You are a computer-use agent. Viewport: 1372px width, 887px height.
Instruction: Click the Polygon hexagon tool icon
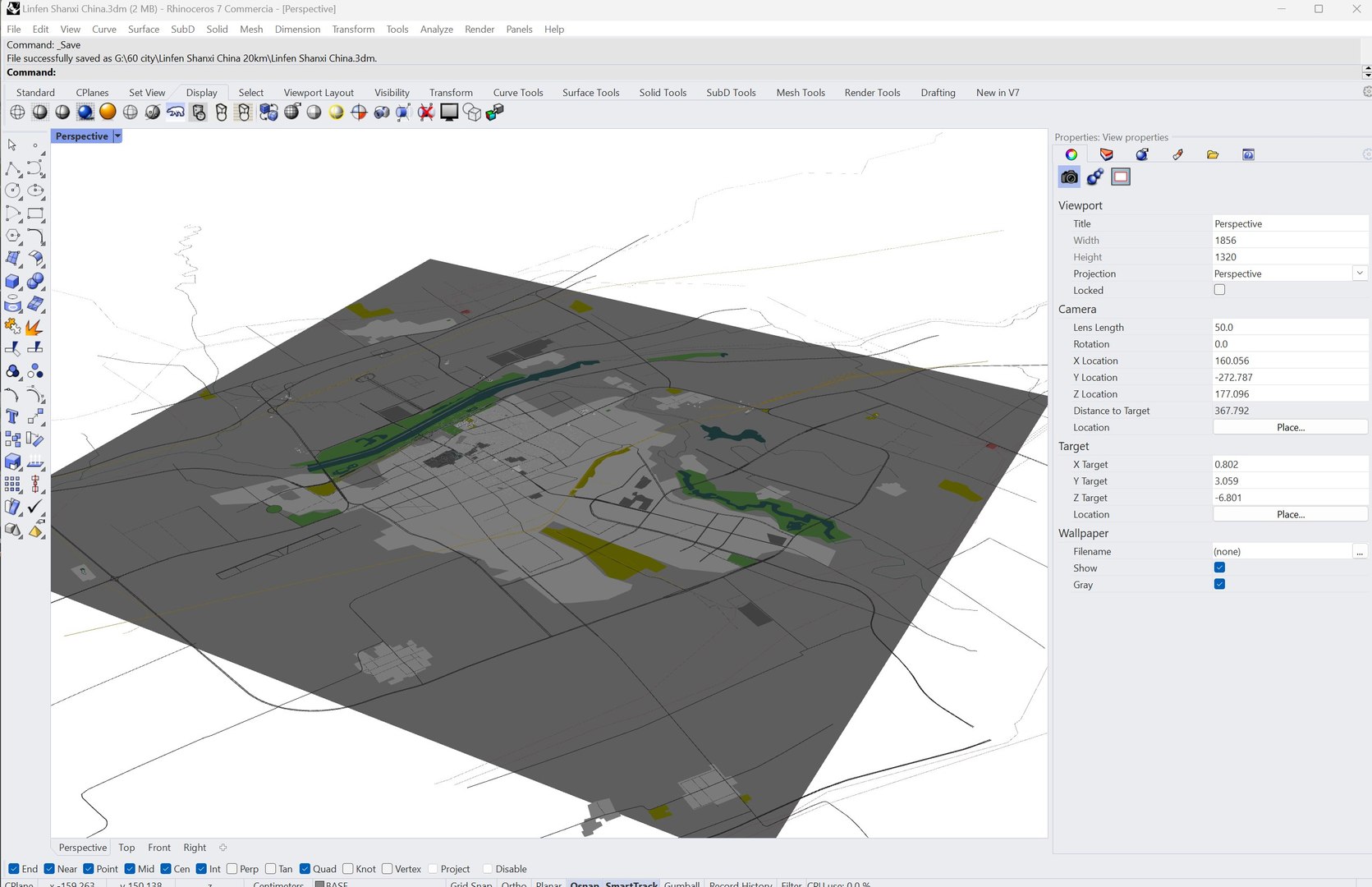click(13, 236)
